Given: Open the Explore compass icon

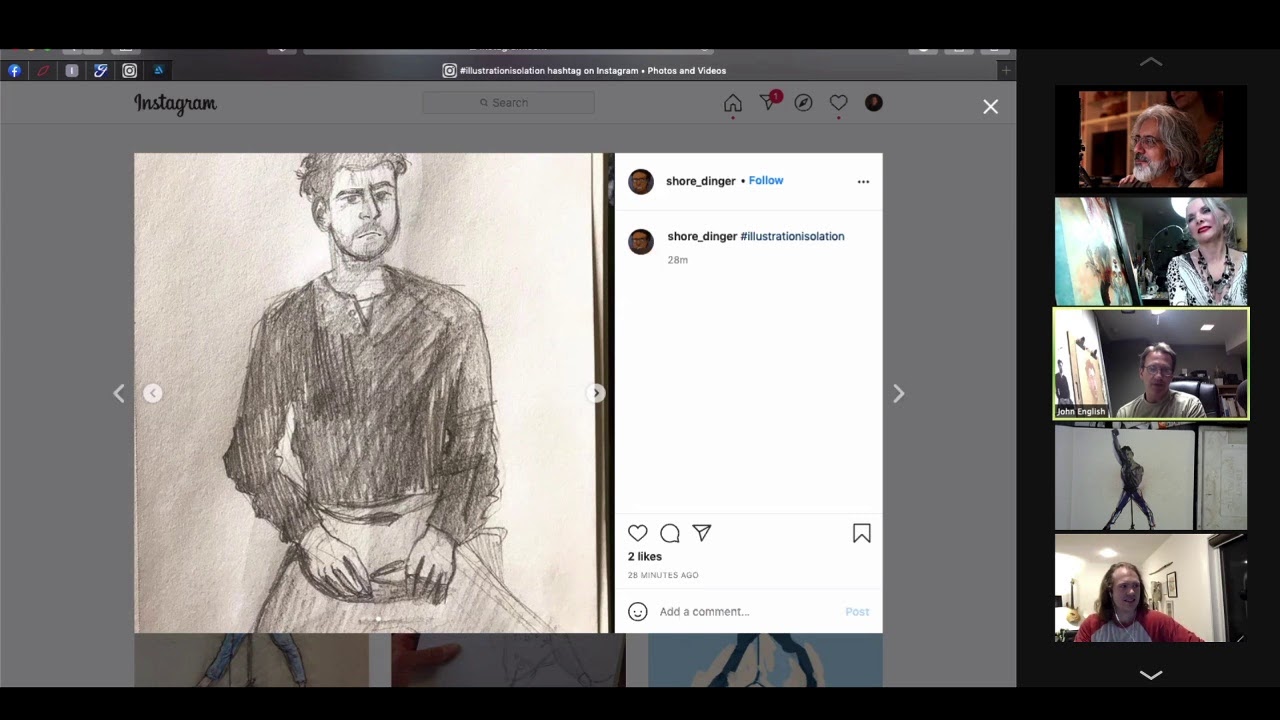Looking at the screenshot, I should click(x=803, y=103).
